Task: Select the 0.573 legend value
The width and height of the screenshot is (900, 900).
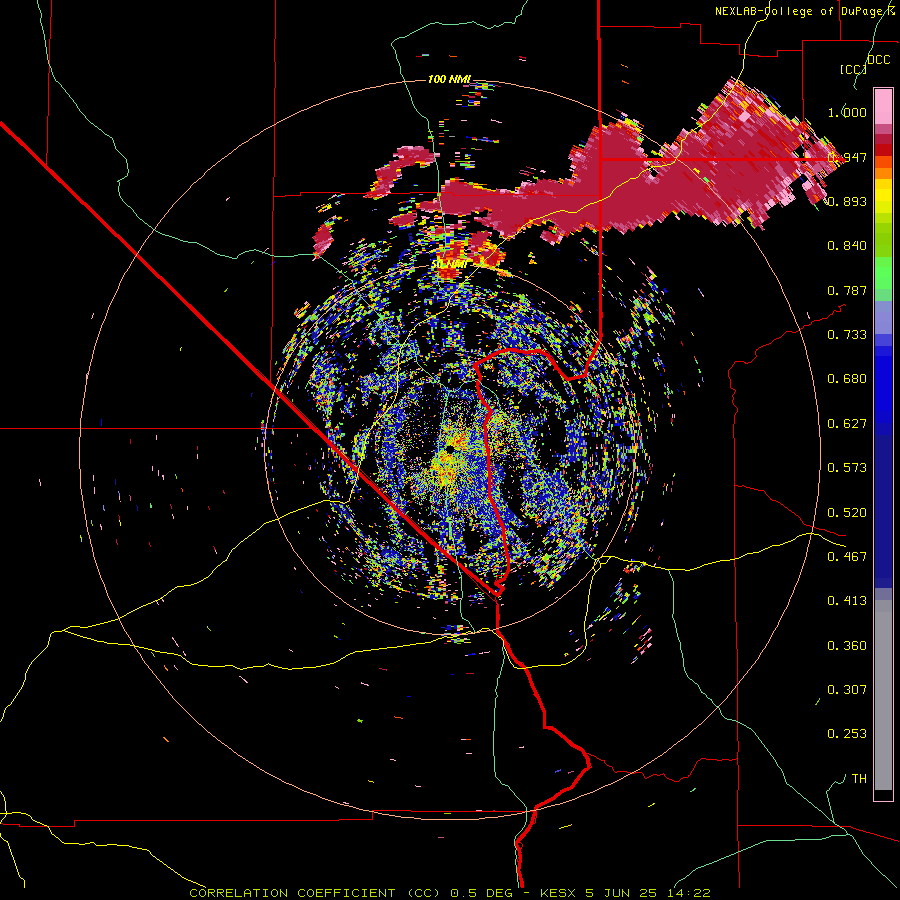Action: coord(847,467)
